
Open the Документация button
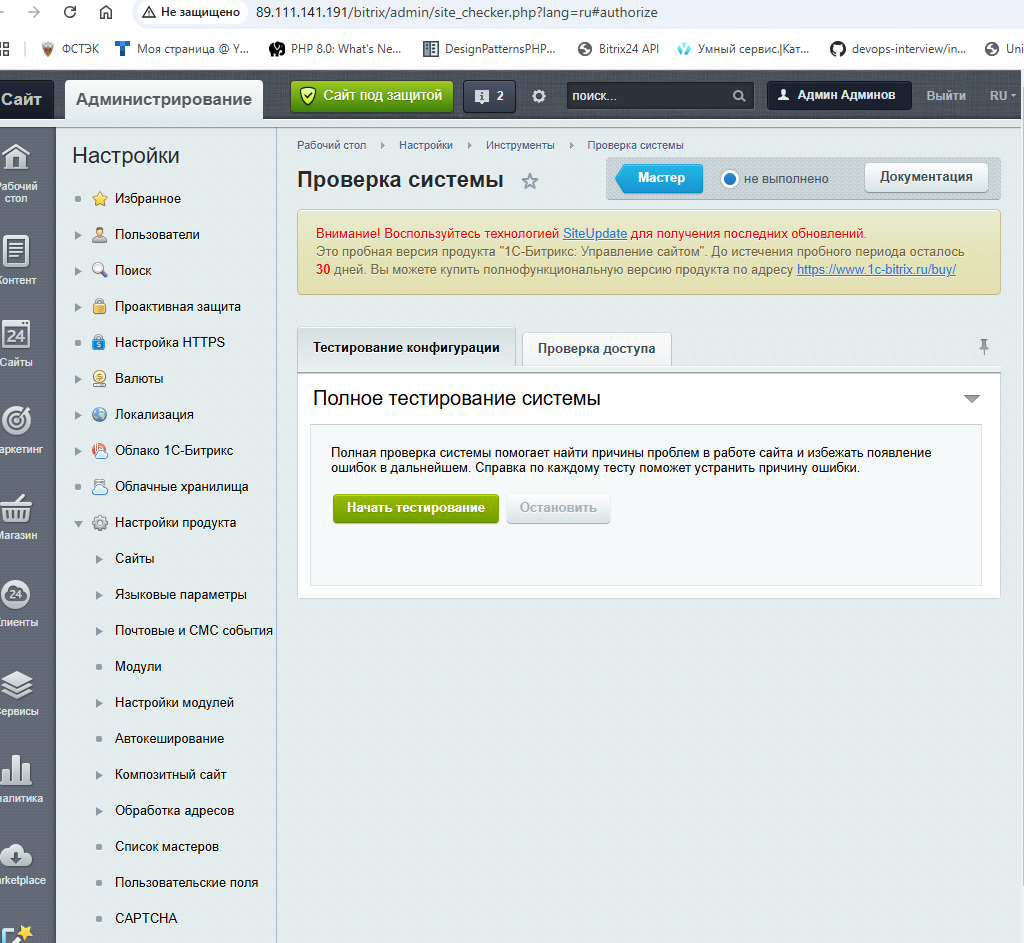click(x=926, y=177)
